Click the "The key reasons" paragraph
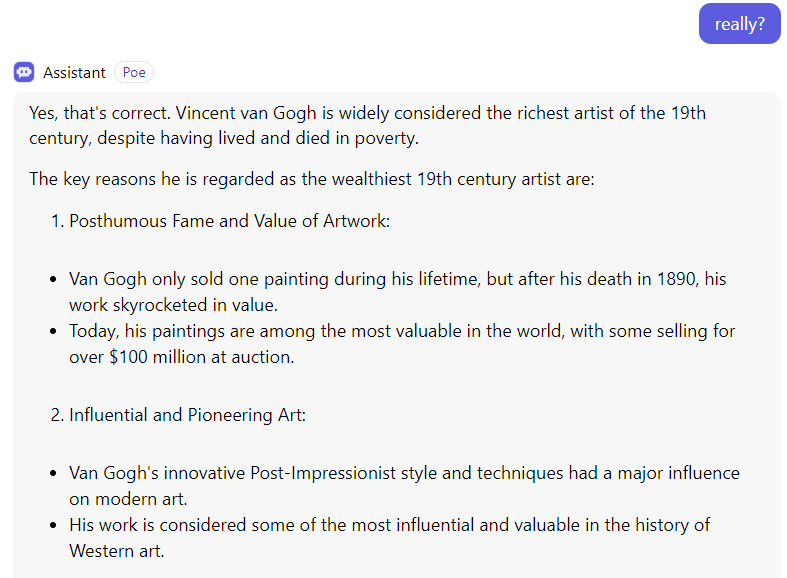787x578 pixels. (x=311, y=179)
